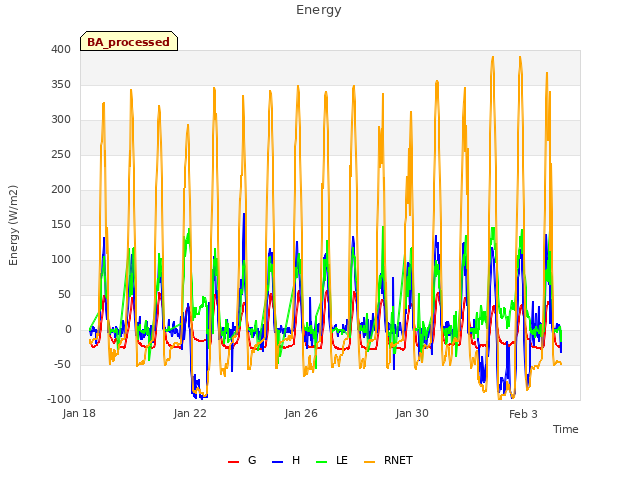Click the 250 y-axis tick label
640x480 pixels.
point(61,155)
